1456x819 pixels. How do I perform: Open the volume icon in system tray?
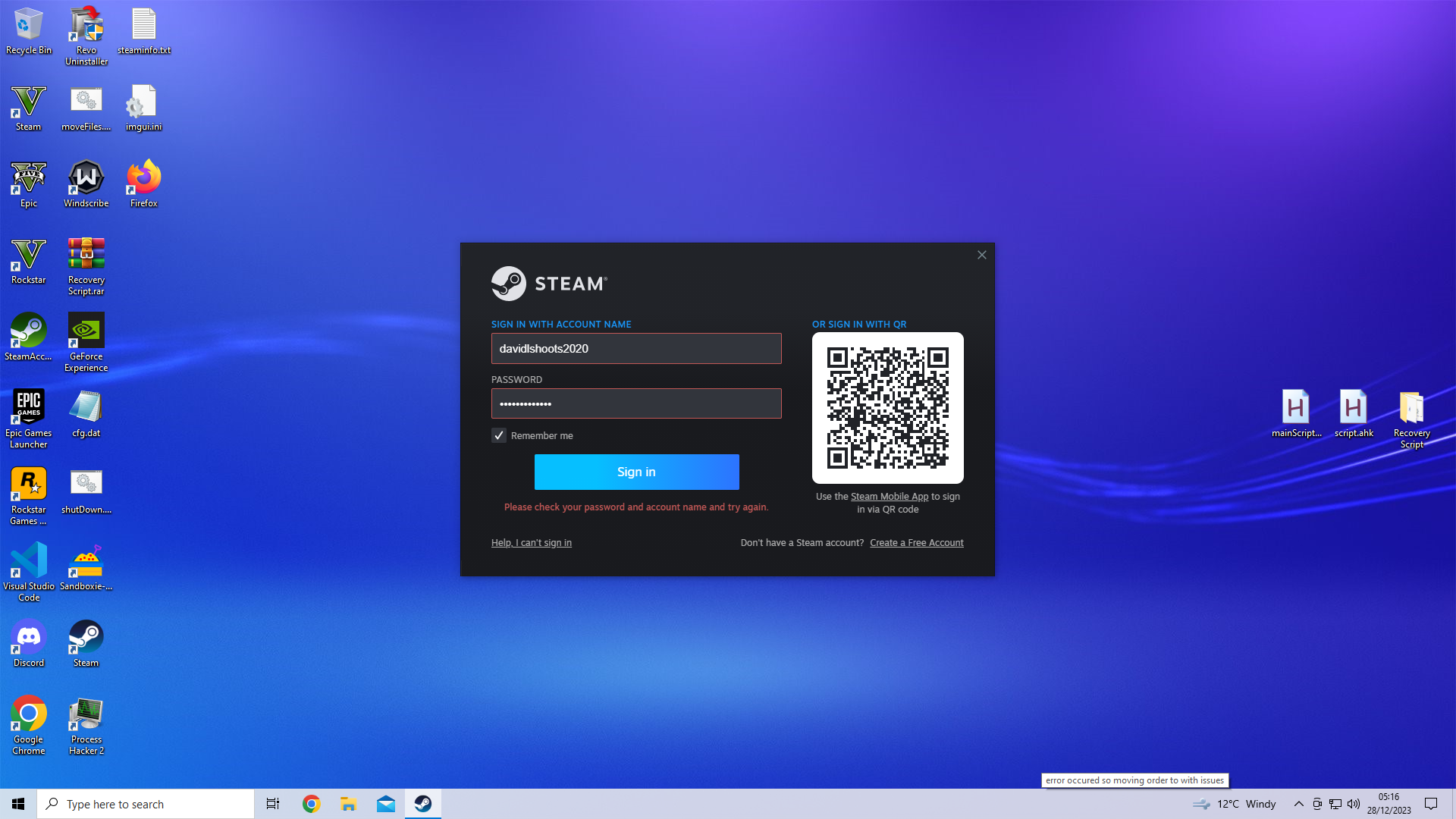[x=1354, y=804]
